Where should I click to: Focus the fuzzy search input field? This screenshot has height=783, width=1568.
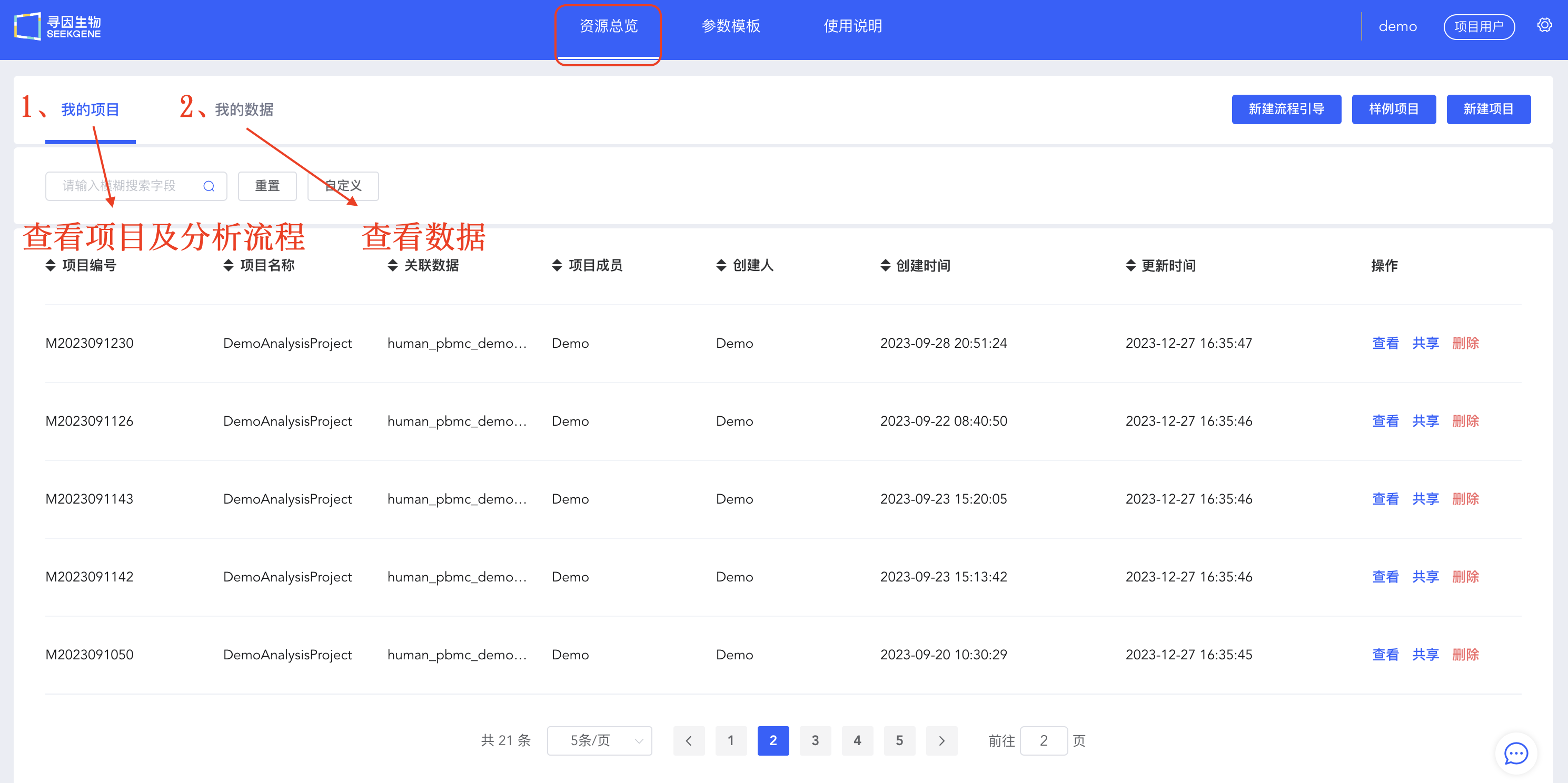136,186
